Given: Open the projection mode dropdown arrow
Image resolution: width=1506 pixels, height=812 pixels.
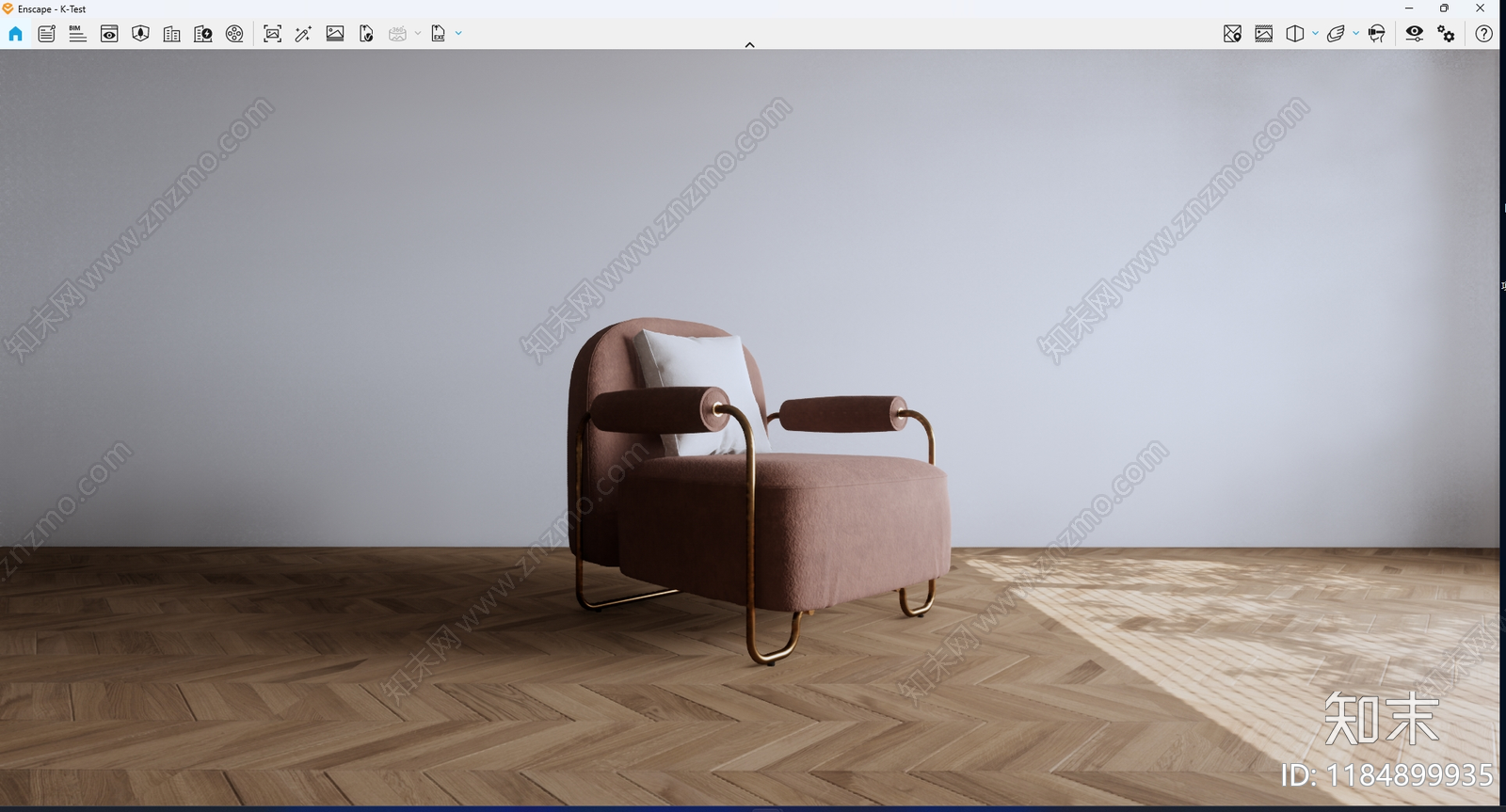Looking at the screenshot, I should 1315,34.
